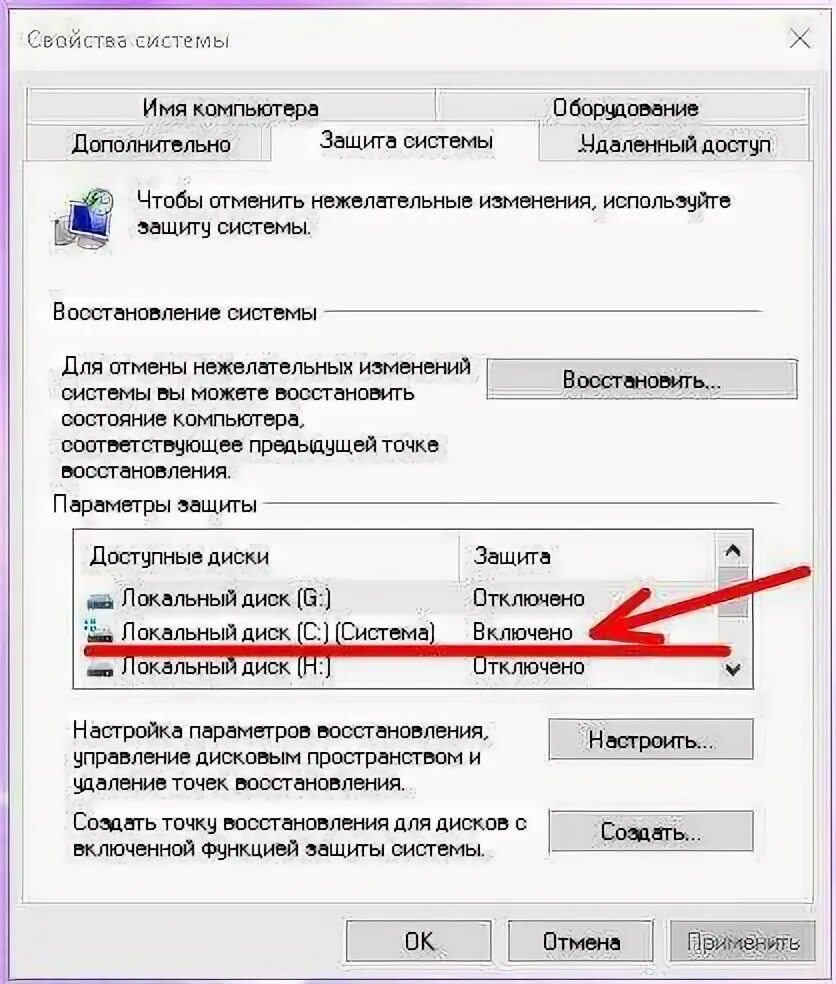The image size is (836, 984).
Task: Click the scroll up arrow in drive list
Action: pos(733,551)
